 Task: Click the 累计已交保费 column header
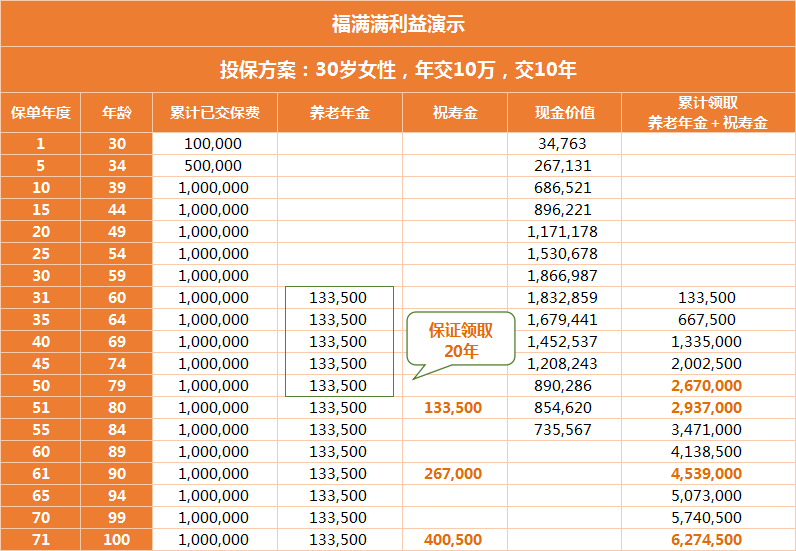(x=215, y=113)
